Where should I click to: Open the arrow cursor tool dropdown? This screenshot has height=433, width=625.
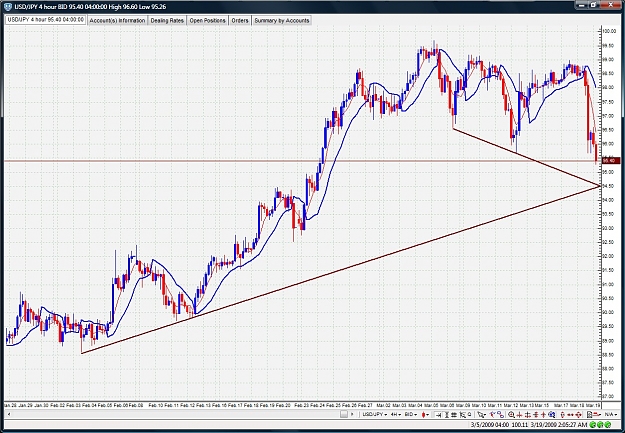tap(482, 415)
